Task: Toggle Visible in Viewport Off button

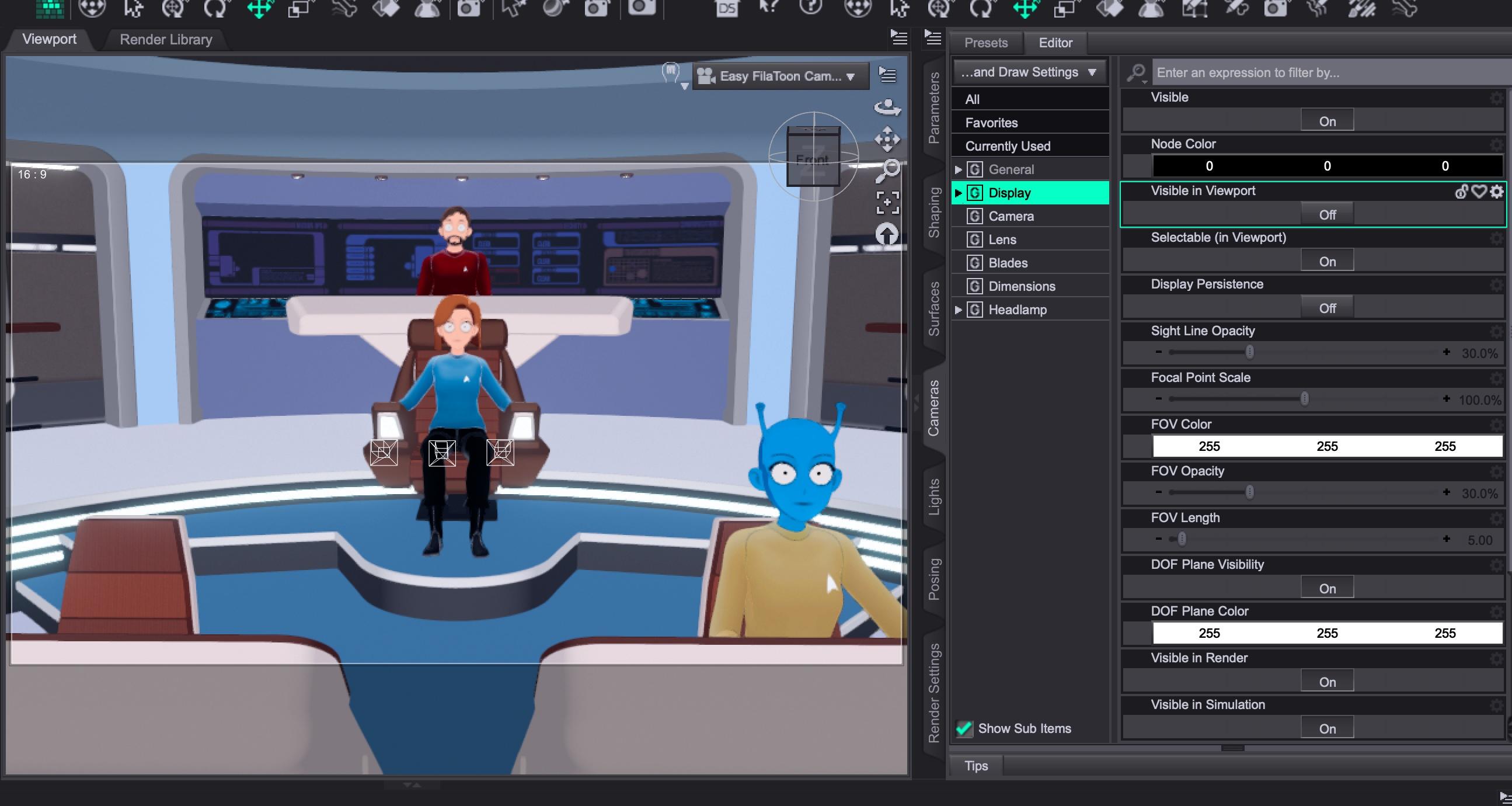Action: coord(1326,215)
